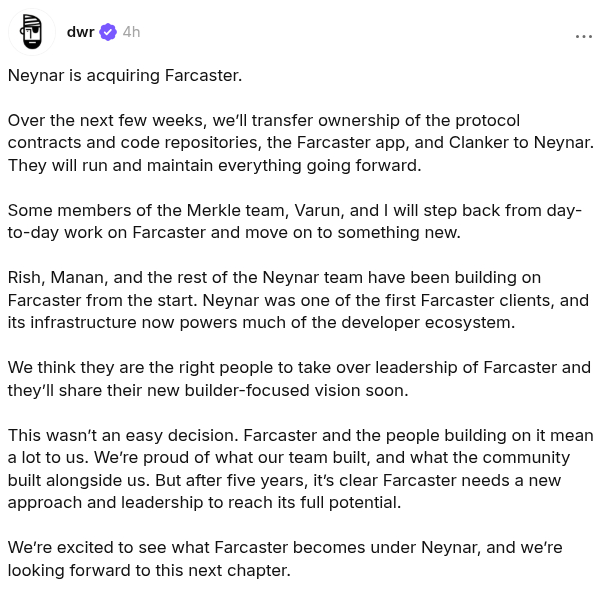Viewport: 601px width, 594px height.
Task: Open the dwr username profile link
Action: [x=80, y=32]
